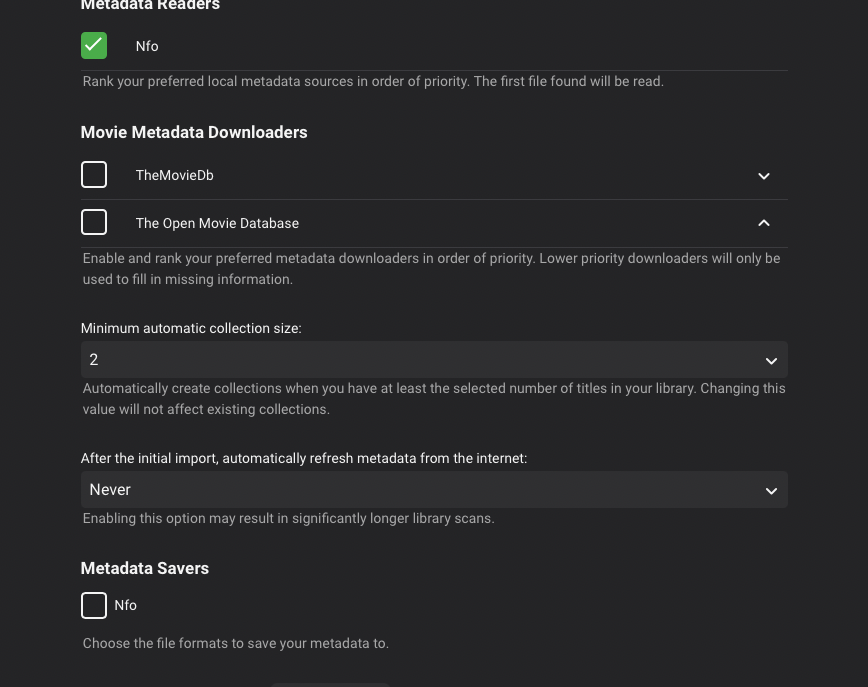Viewport: 868px width, 687px height.
Task: Click the 'Rank your preferred local metadata' description
Action: [x=373, y=81]
